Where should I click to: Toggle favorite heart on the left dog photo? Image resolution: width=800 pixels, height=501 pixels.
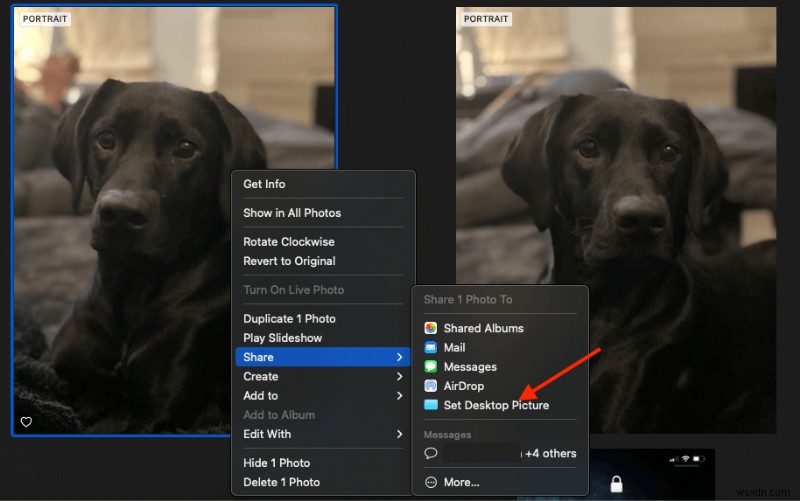click(26, 422)
